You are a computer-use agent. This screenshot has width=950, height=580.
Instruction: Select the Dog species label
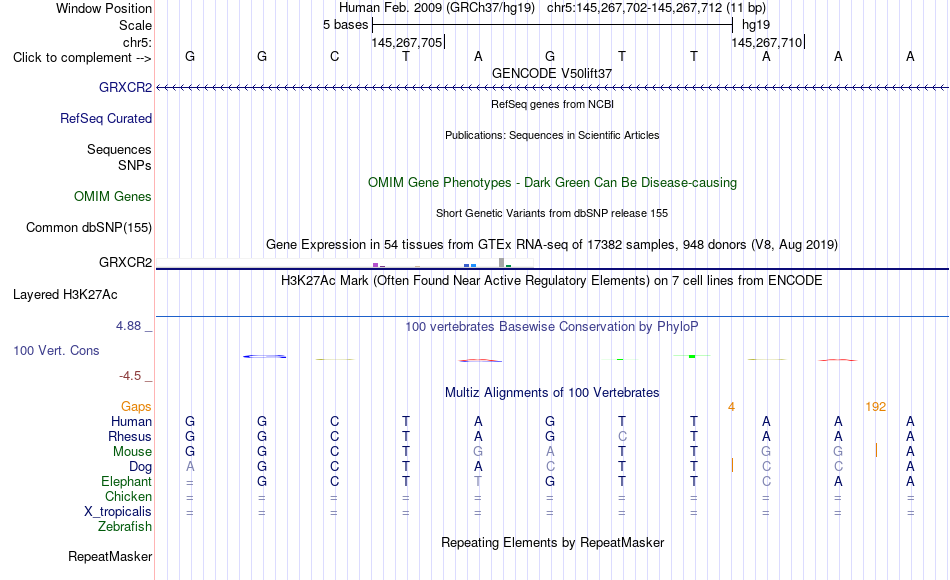[141, 466]
